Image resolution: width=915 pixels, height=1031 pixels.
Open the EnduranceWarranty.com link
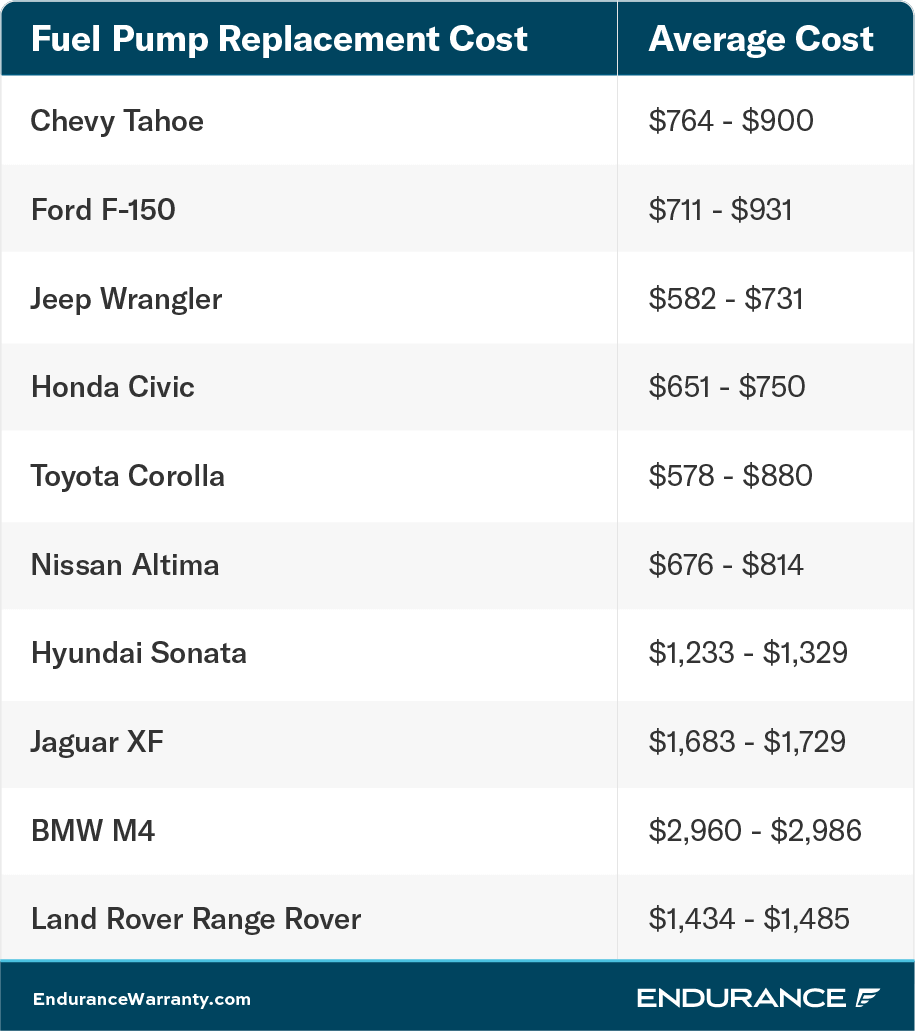[141, 998]
